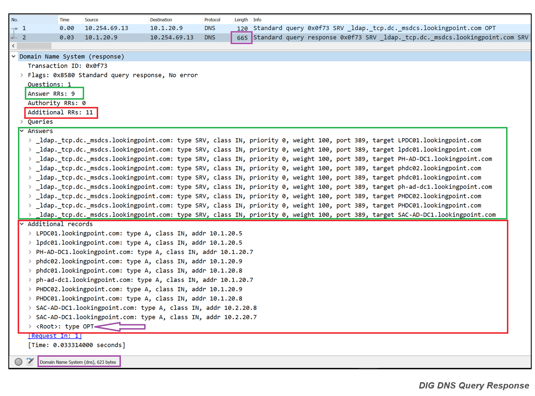Expand the <Root>: type OPT record
The image size is (535, 396).
click(x=30, y=326)
